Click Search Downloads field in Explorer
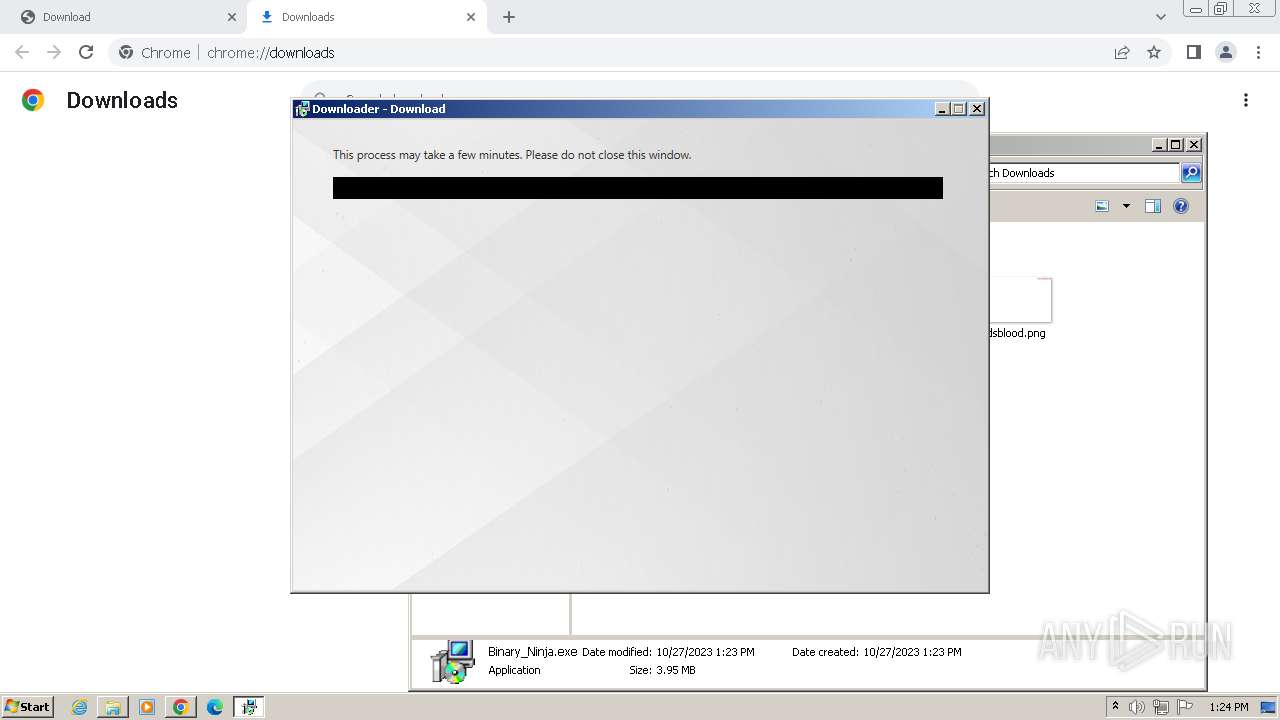 (1083, 173)
